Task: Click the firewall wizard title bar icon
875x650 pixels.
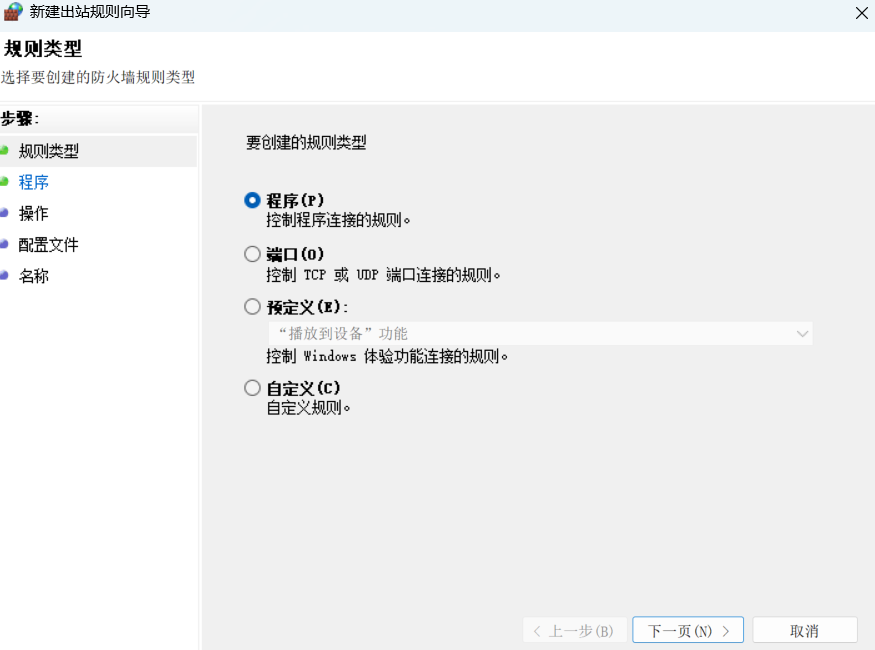Action: (13, 12)
